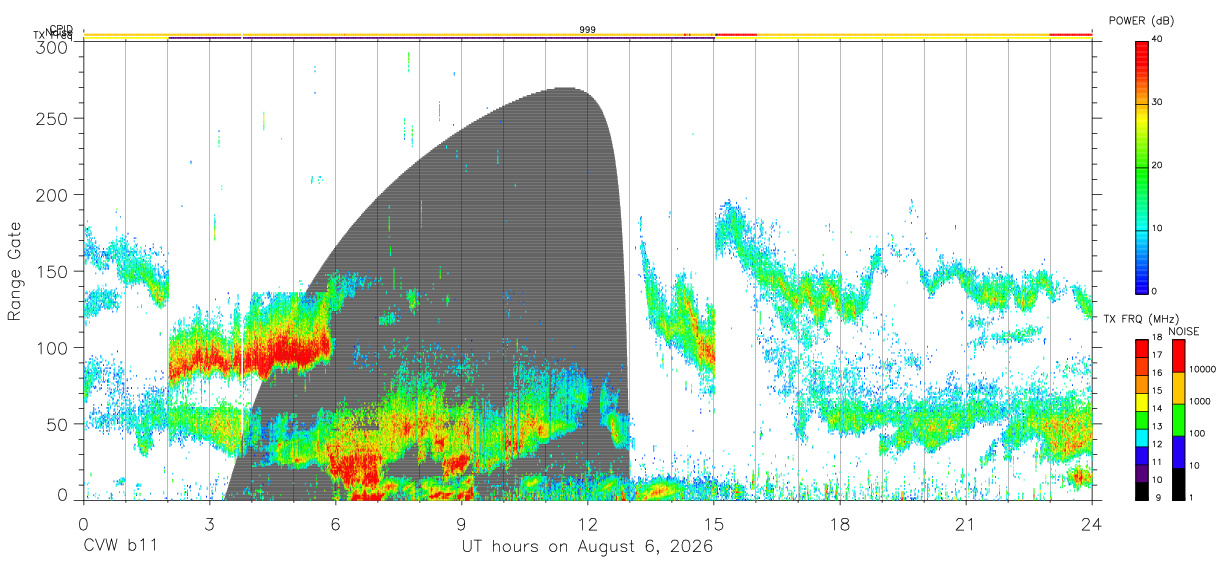This screenshot has width=1228, height=567.
Task: Click the x-axis tick label "9"
Action: (461, 524)
